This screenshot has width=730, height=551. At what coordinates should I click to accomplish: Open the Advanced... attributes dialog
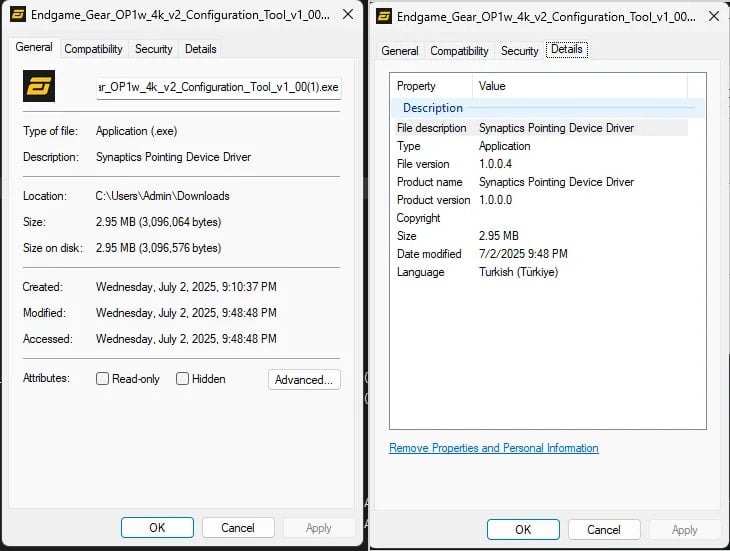pyautogui.click(x=304, y=380)
